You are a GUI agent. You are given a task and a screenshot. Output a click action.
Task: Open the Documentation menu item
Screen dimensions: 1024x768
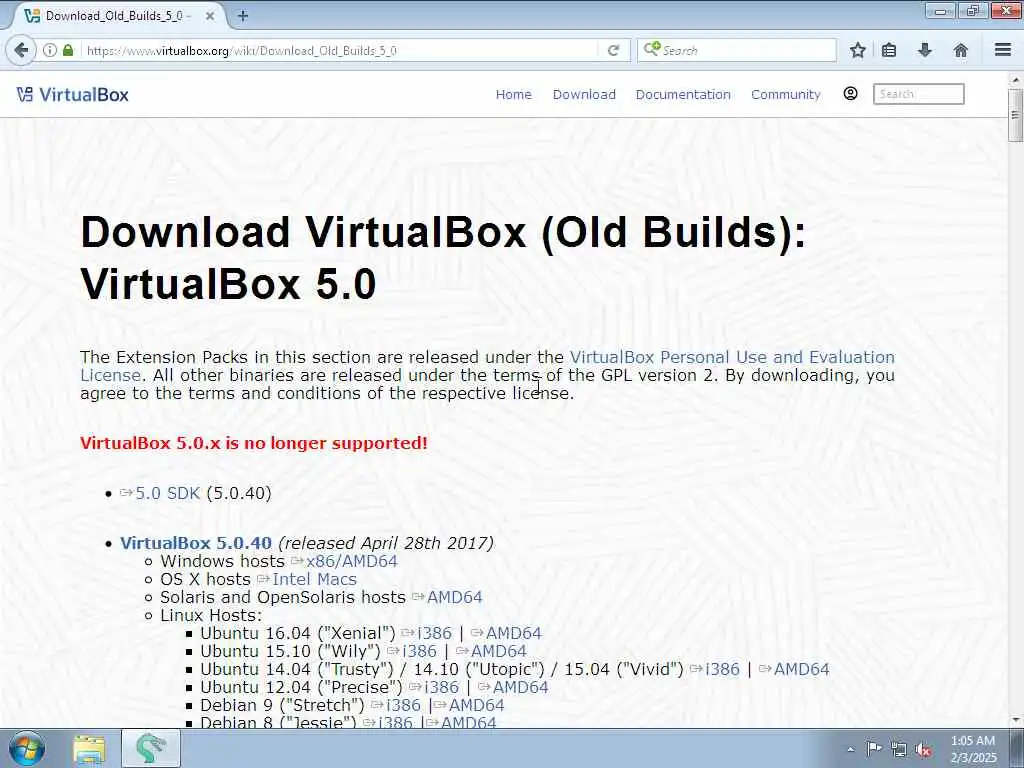(683, 95)
